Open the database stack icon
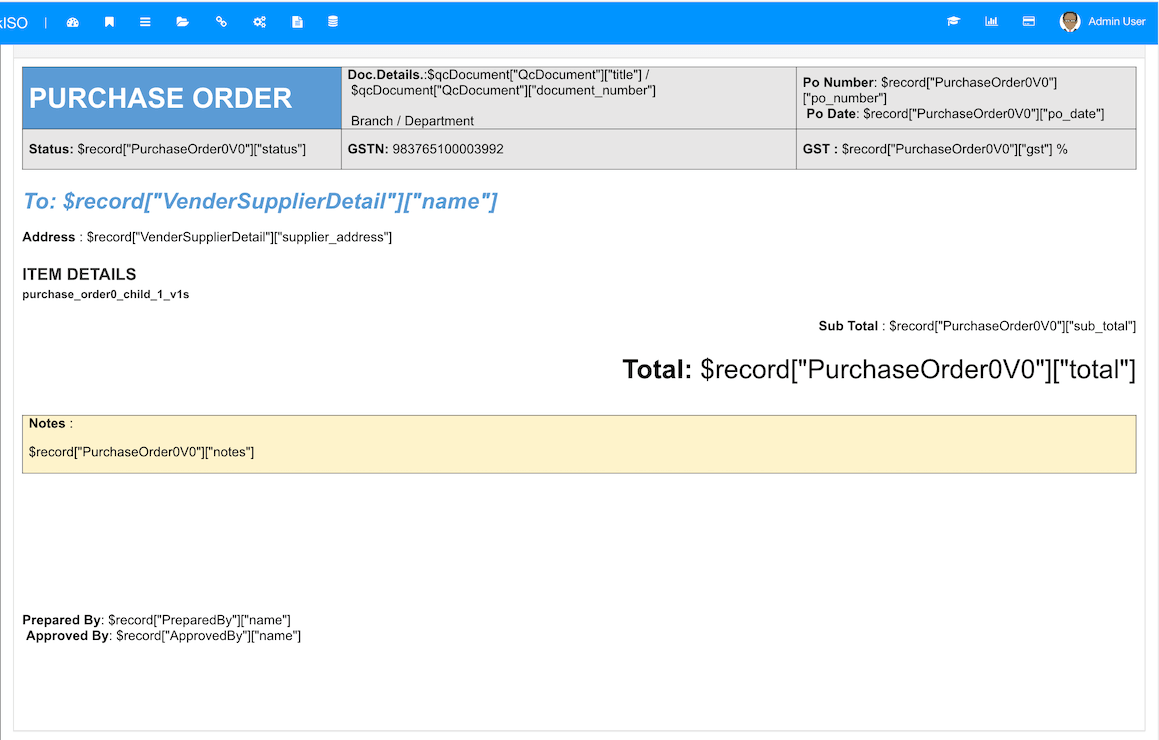This screenshot has height=740, width=1159. (x=333, y=22)
